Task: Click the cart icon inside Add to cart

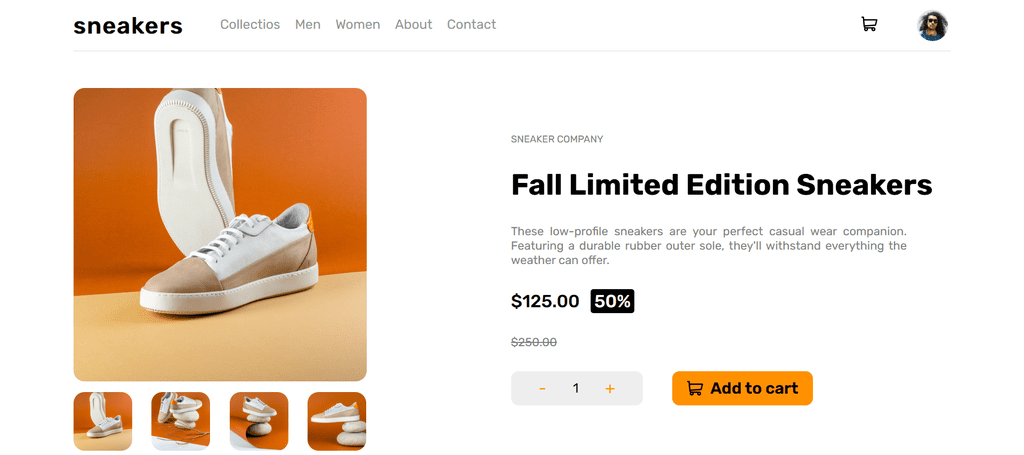Action: click(695, 388)
